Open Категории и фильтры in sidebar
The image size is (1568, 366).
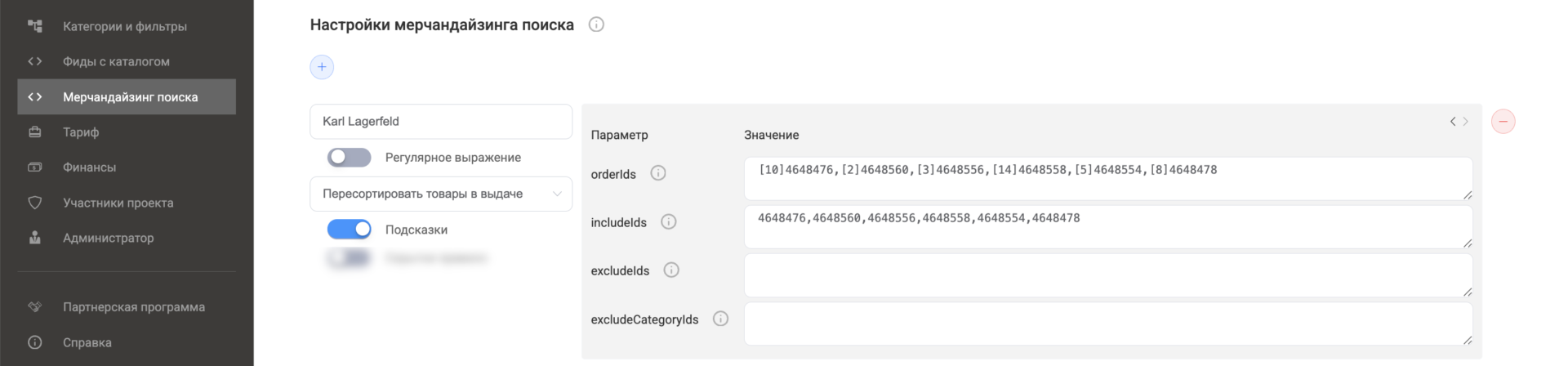[x=125, y=26]
